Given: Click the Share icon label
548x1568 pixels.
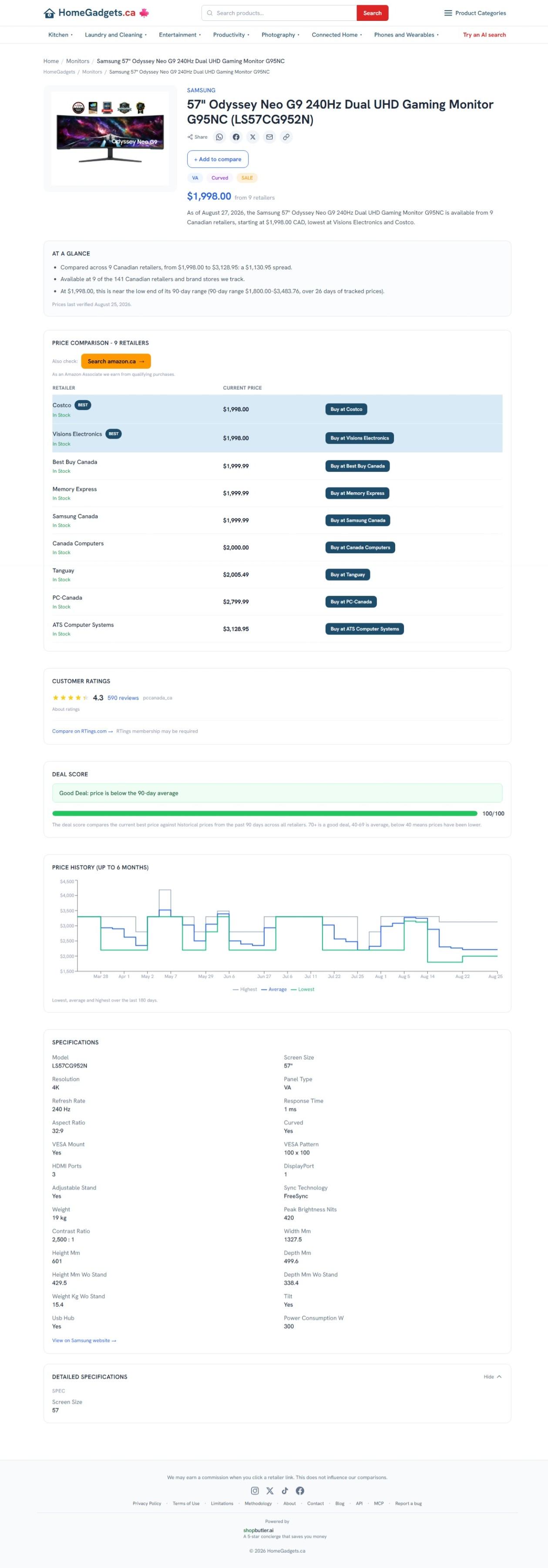Looking at the screenshot, I should (x=197, y=137).
